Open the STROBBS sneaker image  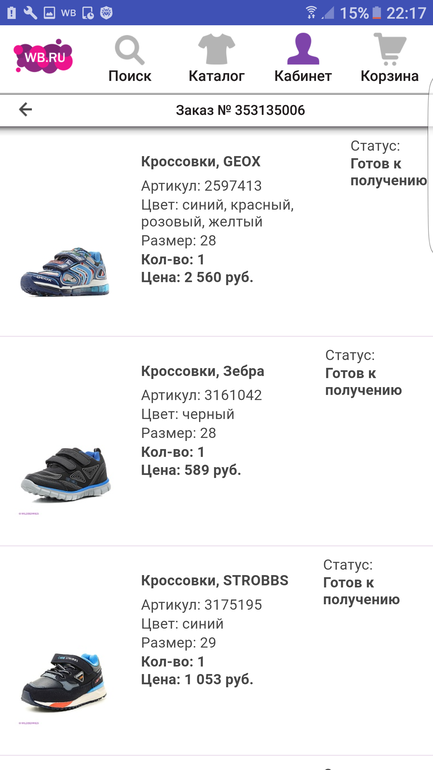(x=64, y=683)
